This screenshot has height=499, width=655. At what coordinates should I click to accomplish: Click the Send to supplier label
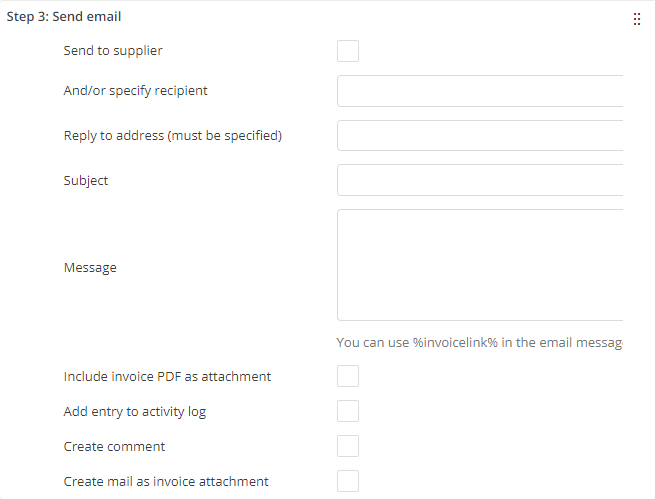coord(113,51)
